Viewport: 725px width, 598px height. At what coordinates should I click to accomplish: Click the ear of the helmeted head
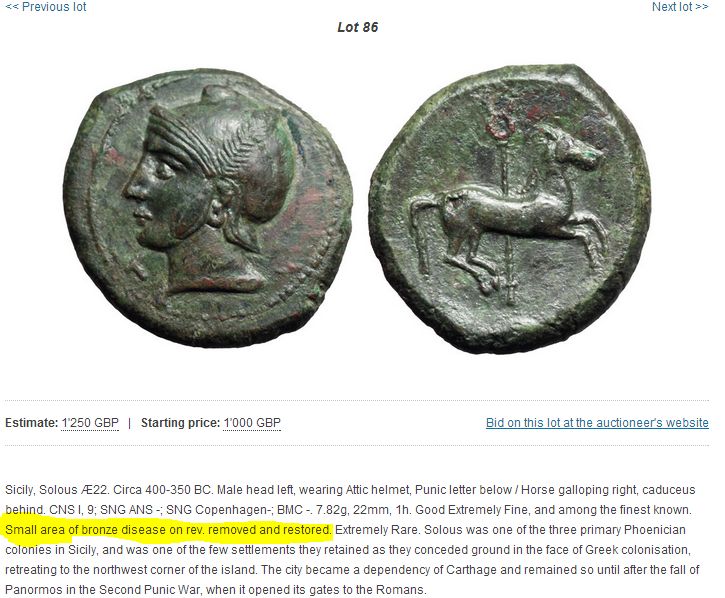tap(216, 214)
